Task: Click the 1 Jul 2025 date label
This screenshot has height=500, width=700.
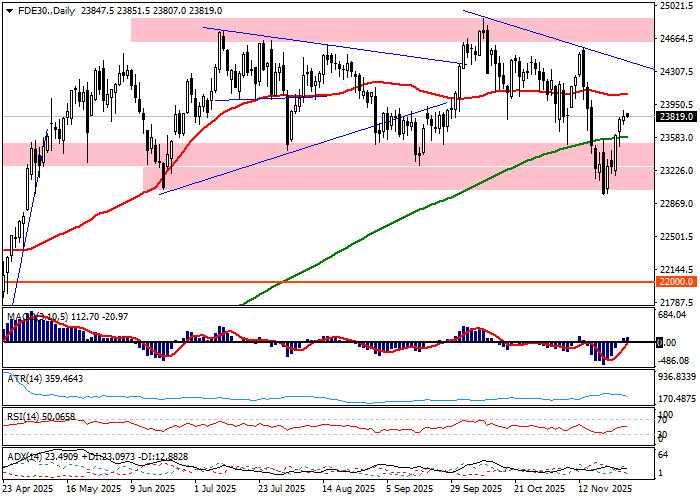Action: (213, 490)
